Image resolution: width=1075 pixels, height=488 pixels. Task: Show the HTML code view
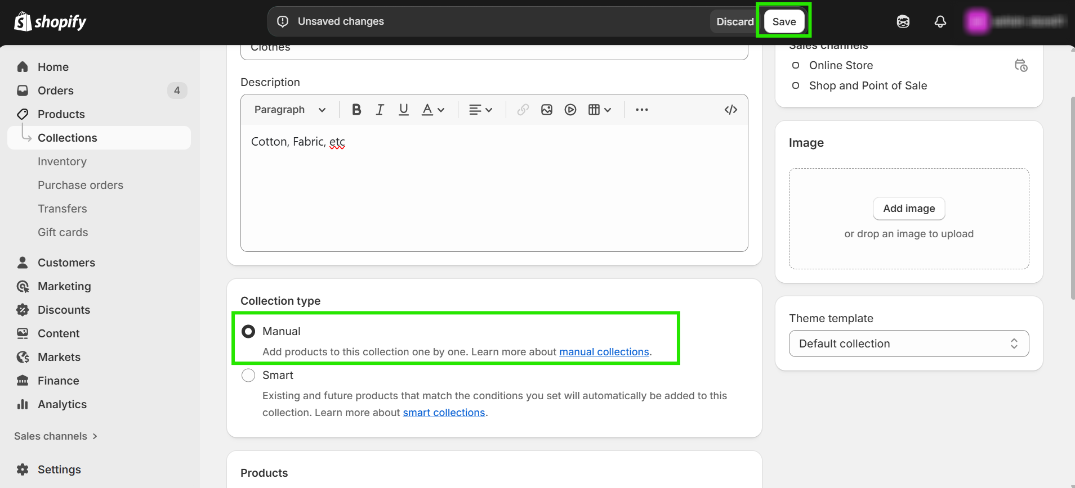pyautogui.click(x=731, y=110)
